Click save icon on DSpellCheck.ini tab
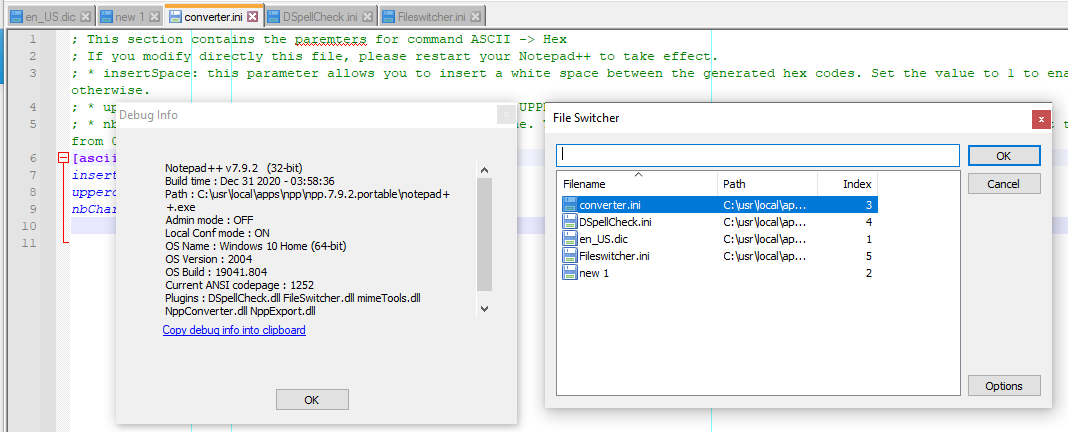1068x432 pixels. tap(274, 16)
